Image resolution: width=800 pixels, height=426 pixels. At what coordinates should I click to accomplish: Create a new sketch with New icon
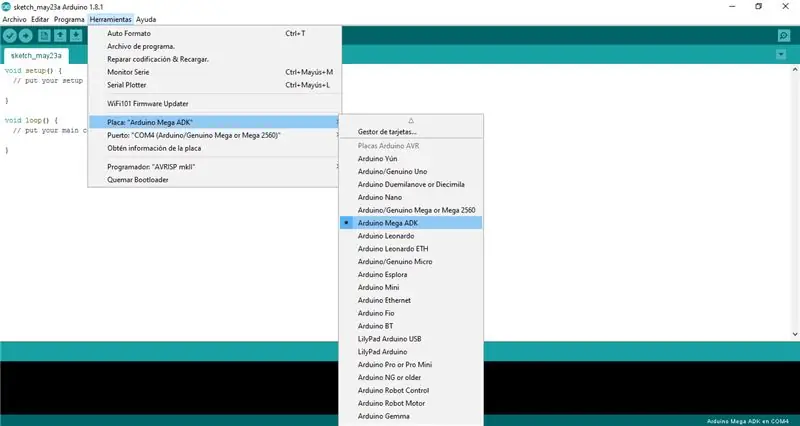[x=44, y=35]
